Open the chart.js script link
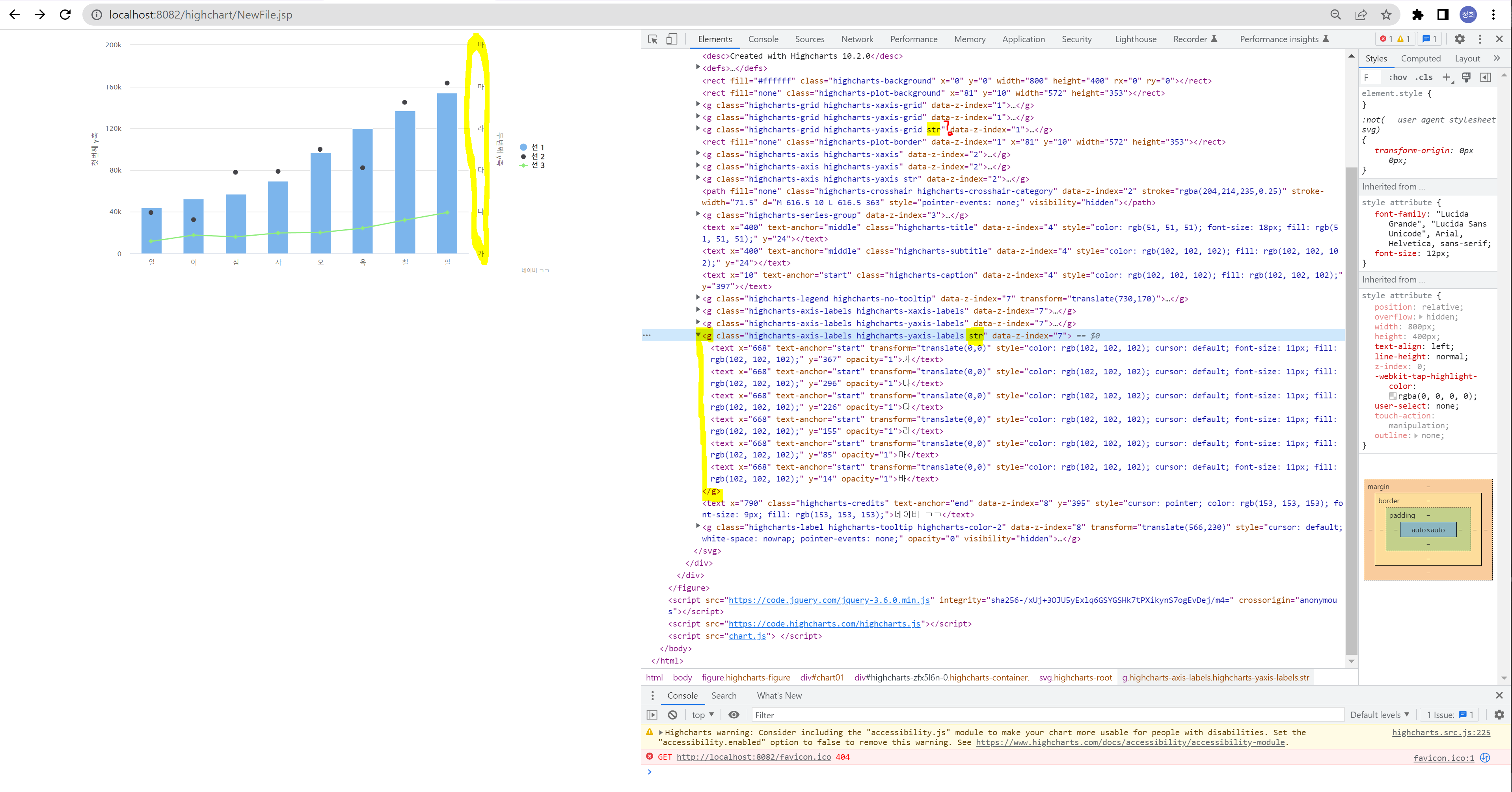The image size is (1512, 792). pyautogui.click(x=747, y=636)
